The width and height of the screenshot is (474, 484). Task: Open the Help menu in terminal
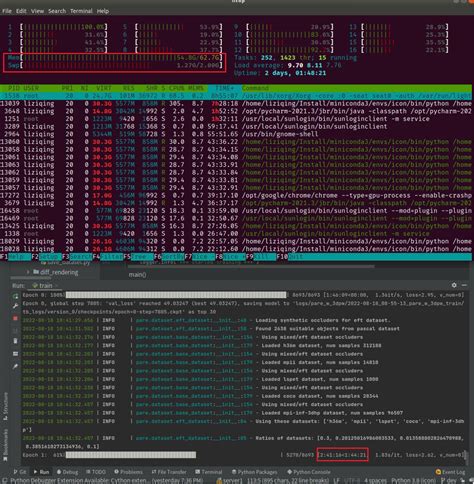103,11
